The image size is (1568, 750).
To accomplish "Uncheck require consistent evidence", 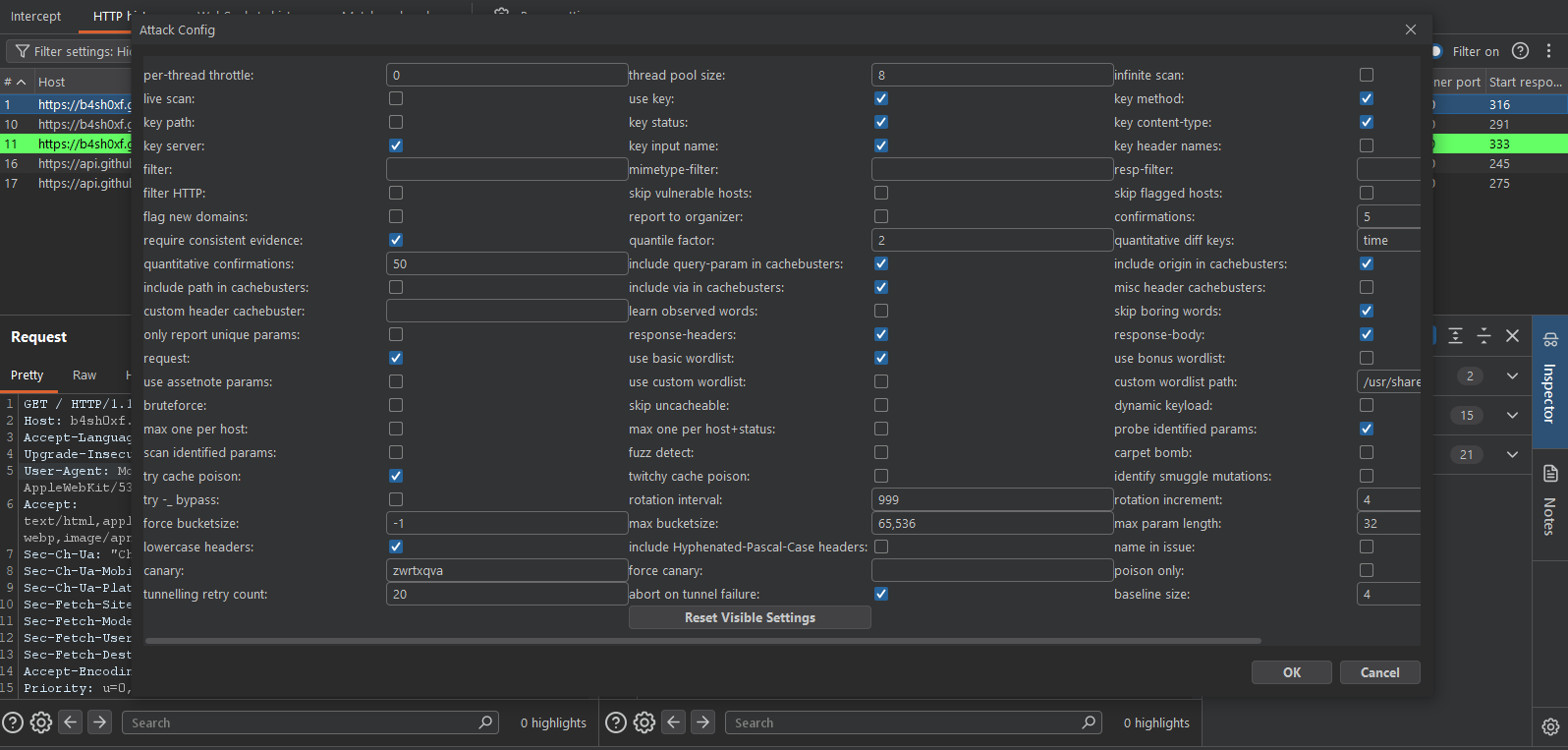I will coord(396,240).
